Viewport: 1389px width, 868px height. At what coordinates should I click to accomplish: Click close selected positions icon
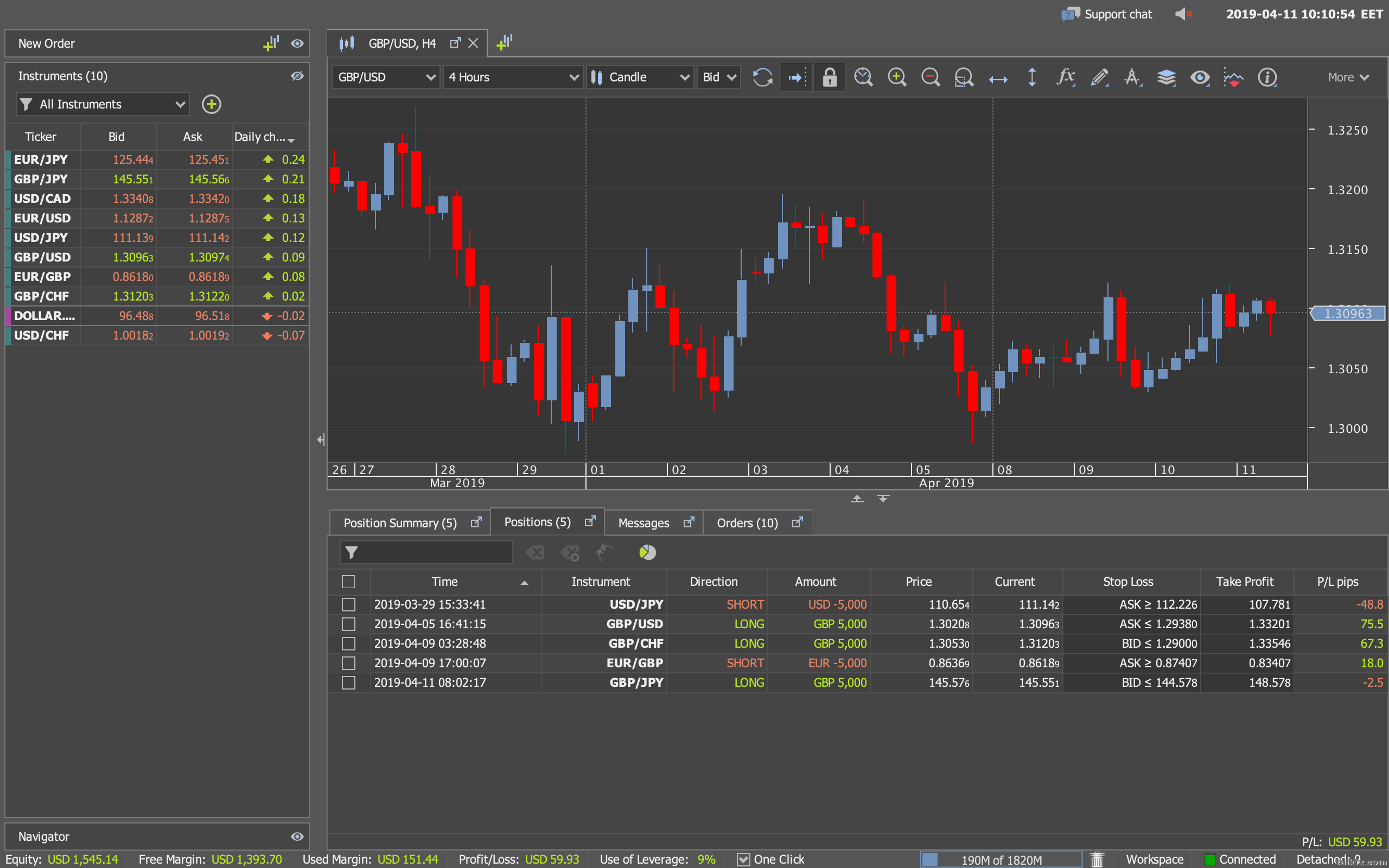[535, 552]
